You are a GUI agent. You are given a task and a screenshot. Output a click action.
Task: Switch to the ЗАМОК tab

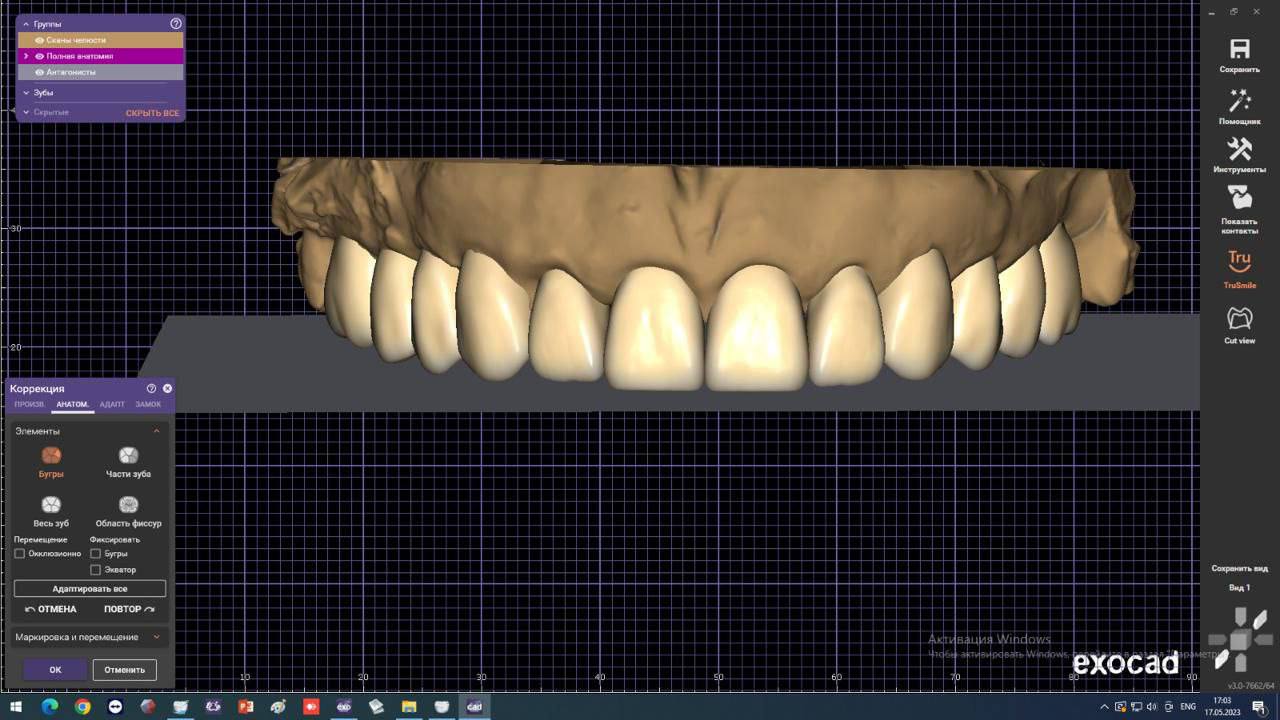(148, 404)
